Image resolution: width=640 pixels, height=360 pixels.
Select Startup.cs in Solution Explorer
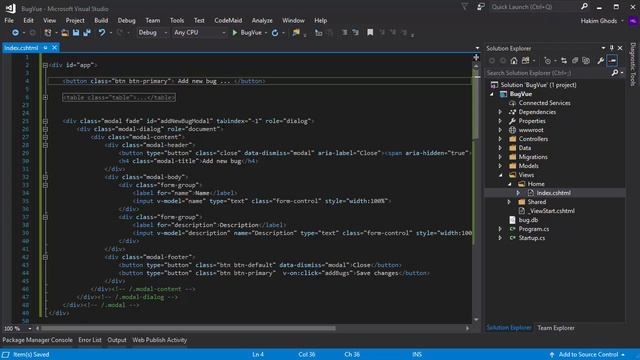[531, 238]
